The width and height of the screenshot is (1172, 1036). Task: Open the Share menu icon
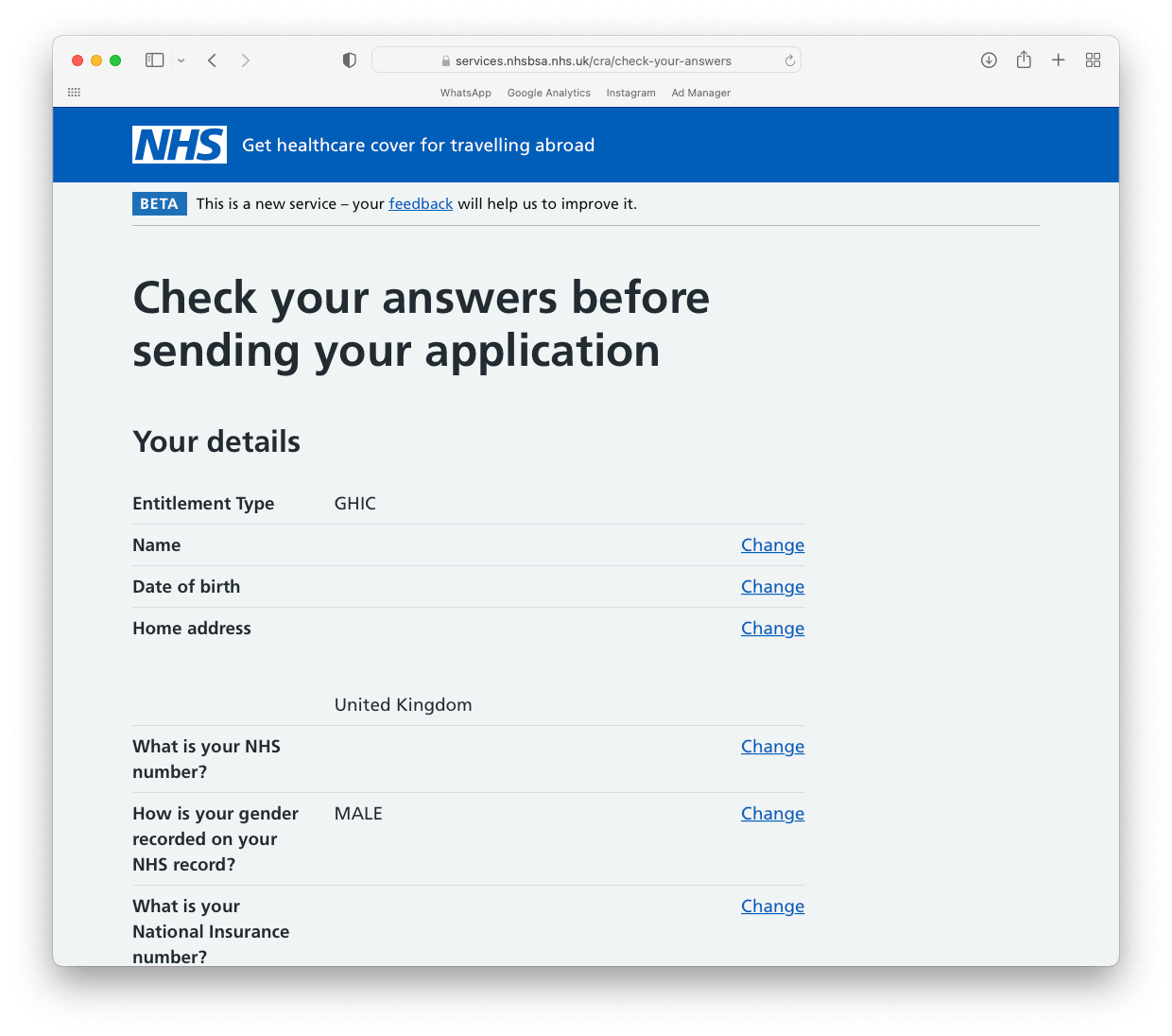pyautogui.click(x=1024, y=60)
